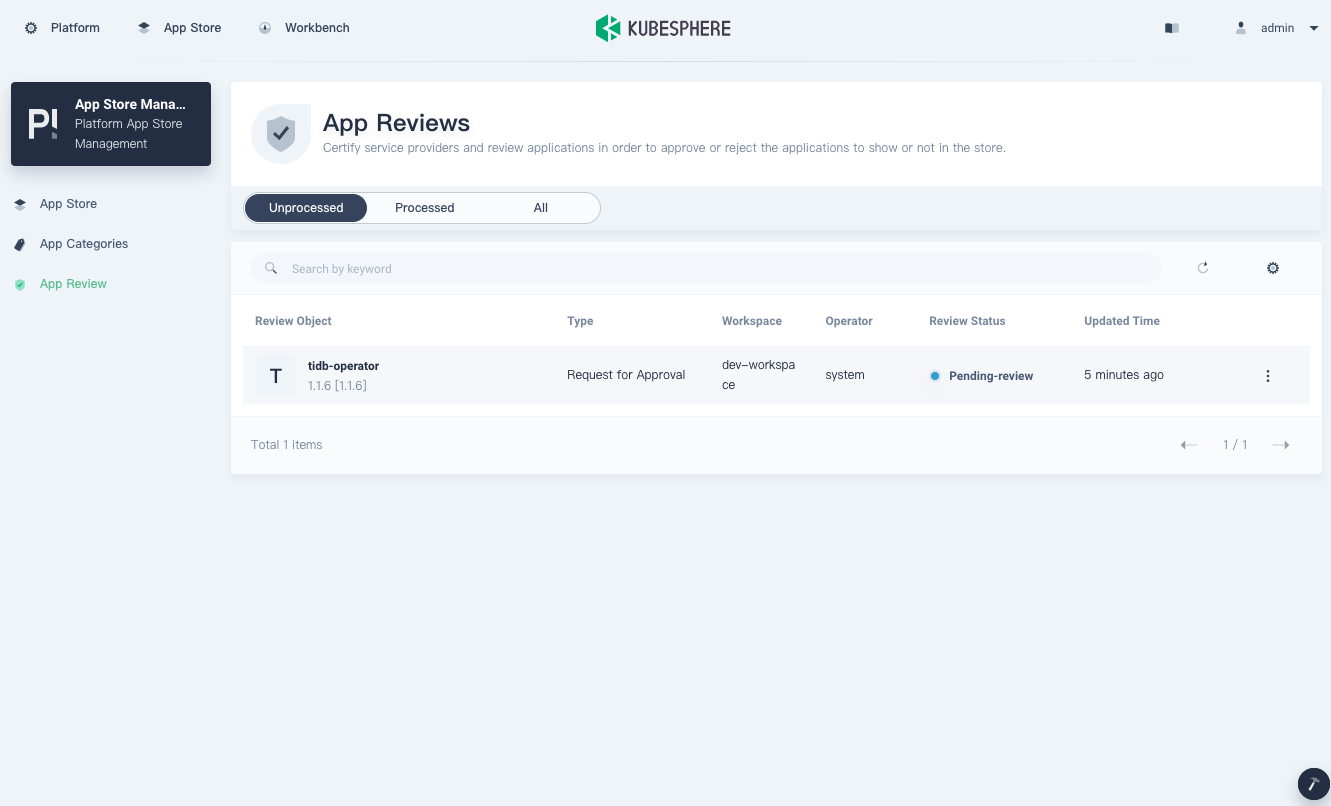Open the three-dot menu for tidb-operator
The height and width of the screenshot is (806, 1331).
point(1267,376)
